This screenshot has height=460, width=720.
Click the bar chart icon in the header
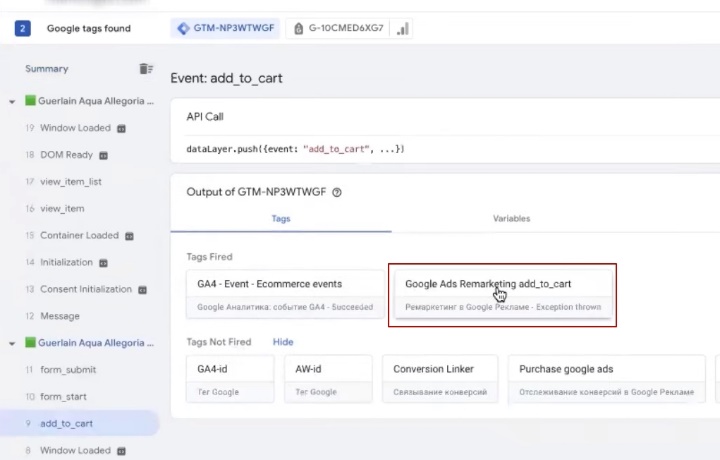click(402, 29)
